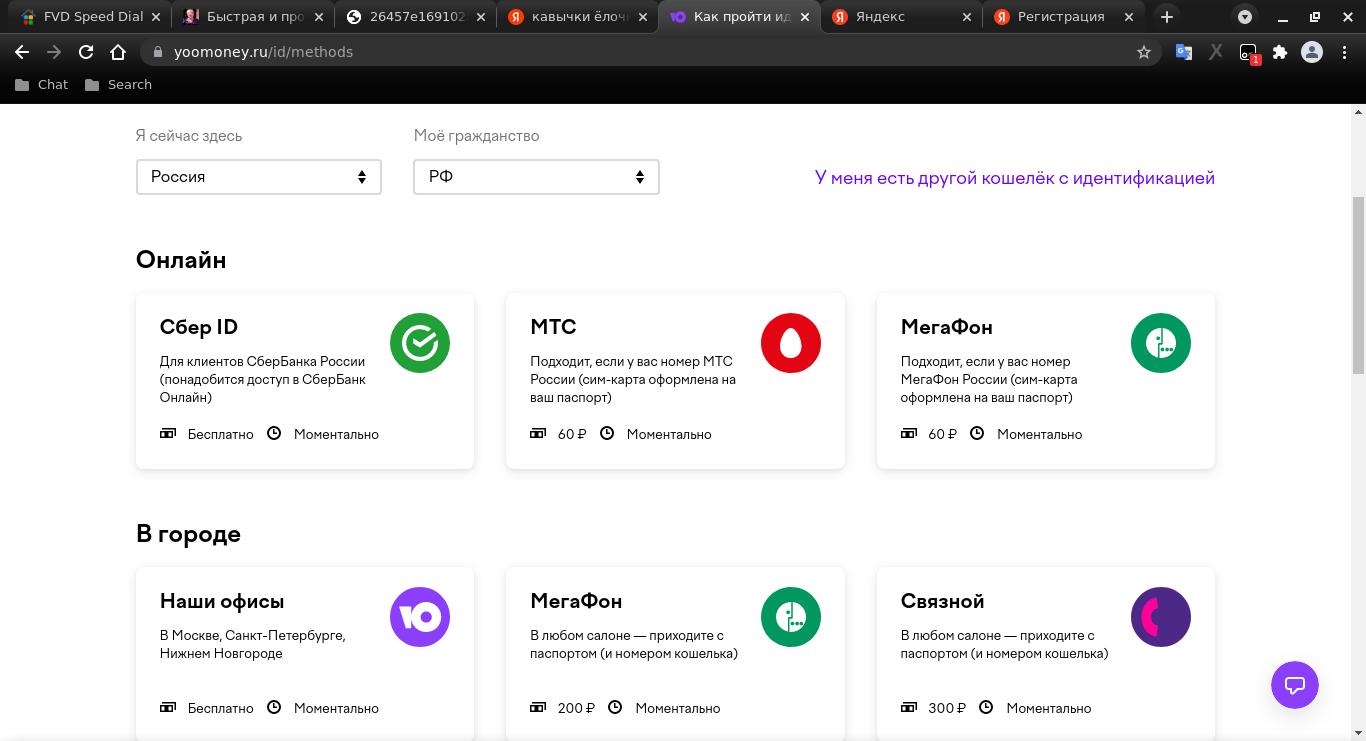Expand the 'Я сейчас здесь' country dropdown

click(258, 177)
